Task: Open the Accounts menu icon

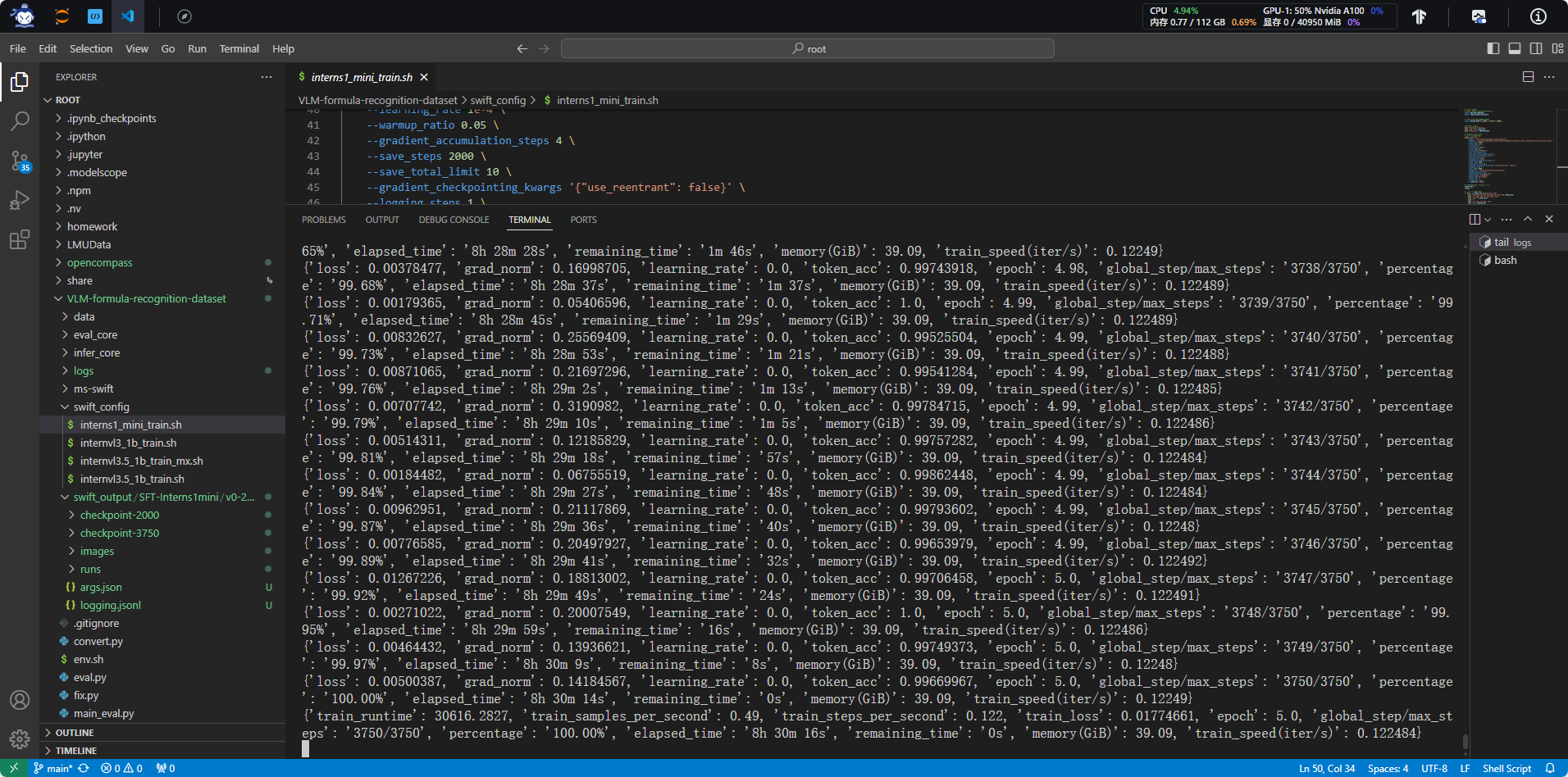Action: point(20,700)
